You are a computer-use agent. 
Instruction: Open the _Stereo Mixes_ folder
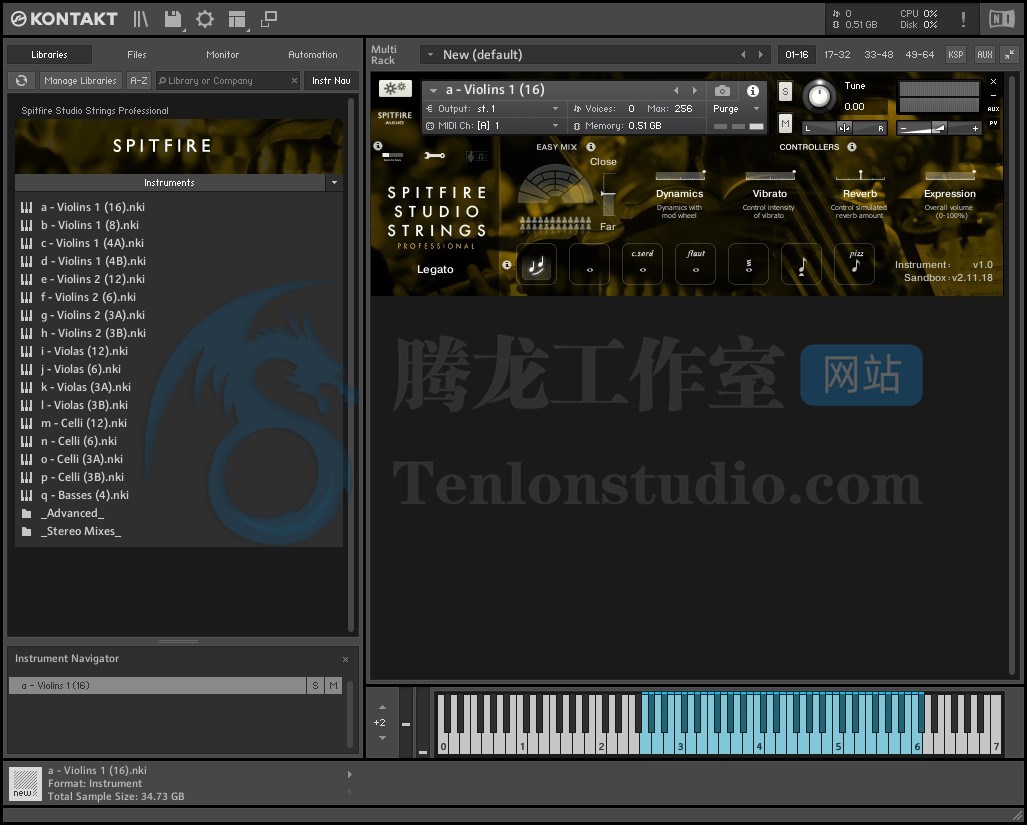[x=81, y=531]
